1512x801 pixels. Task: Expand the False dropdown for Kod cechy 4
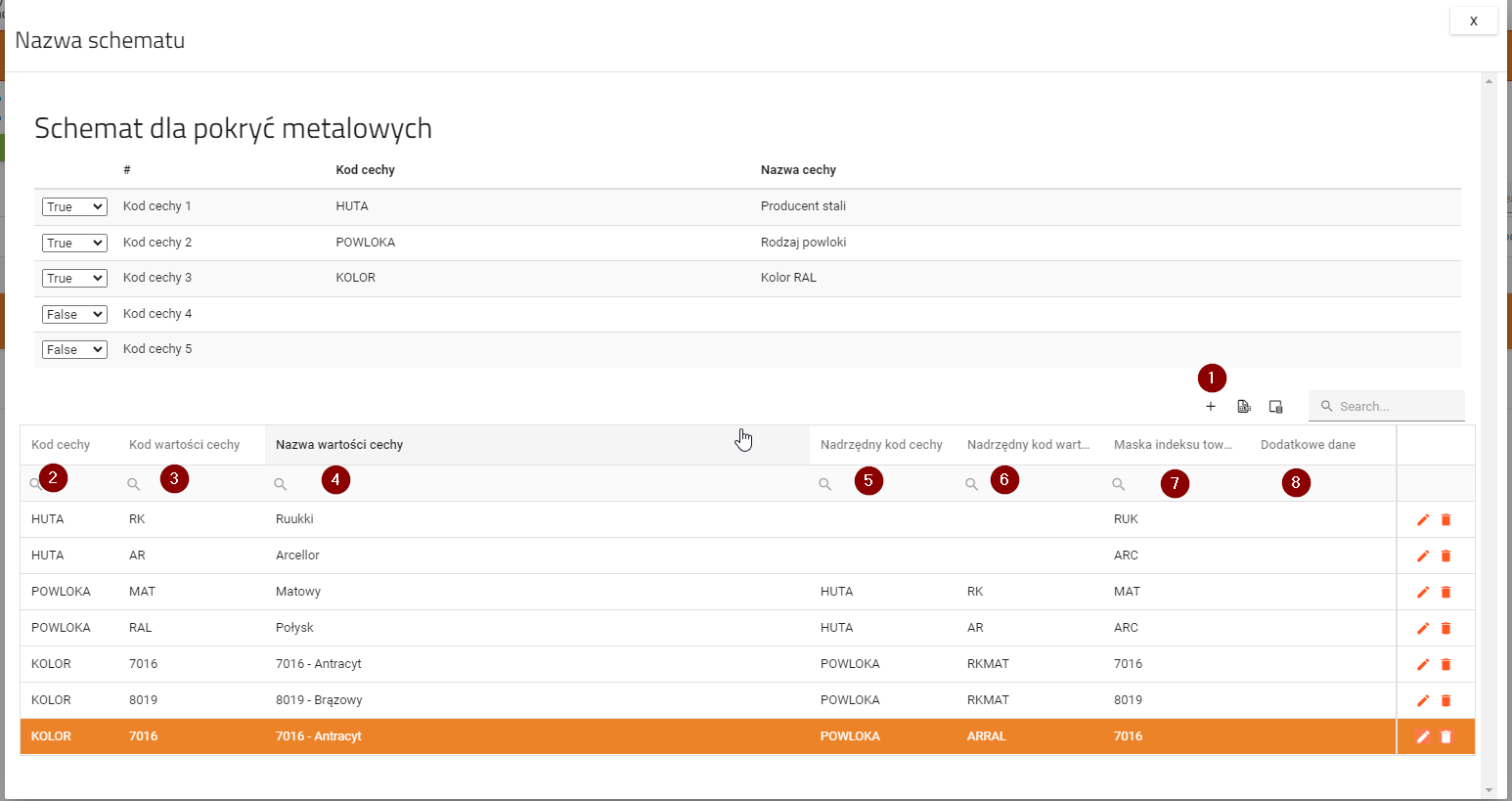[74, 315]
